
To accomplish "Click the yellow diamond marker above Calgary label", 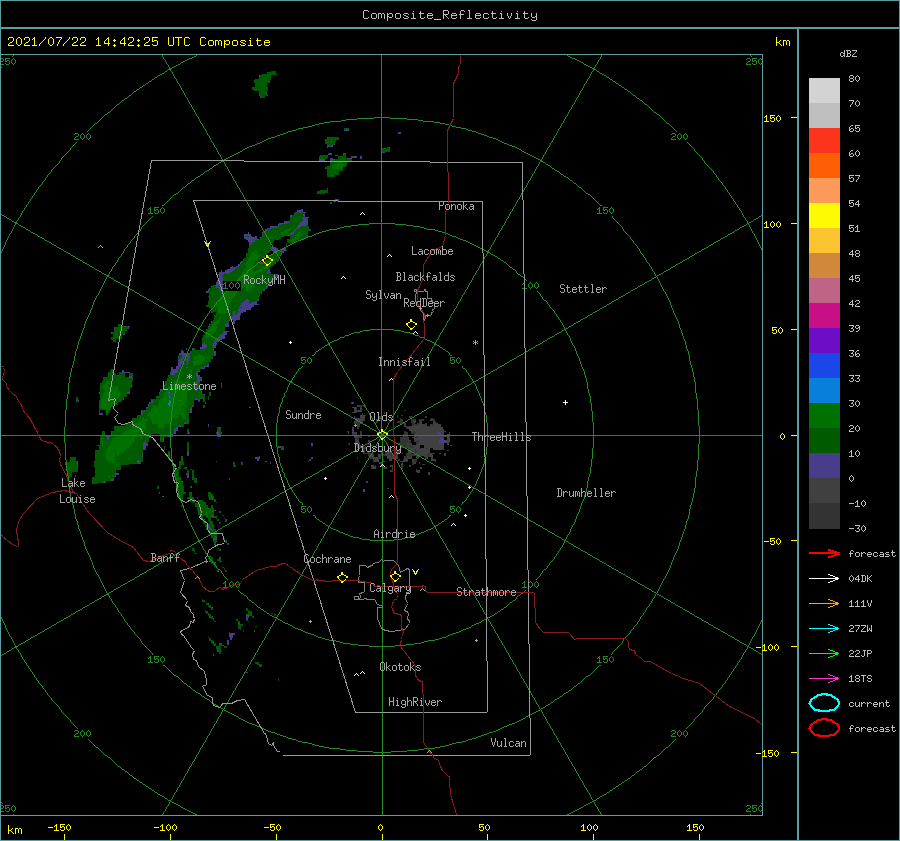I will [395, 576].
